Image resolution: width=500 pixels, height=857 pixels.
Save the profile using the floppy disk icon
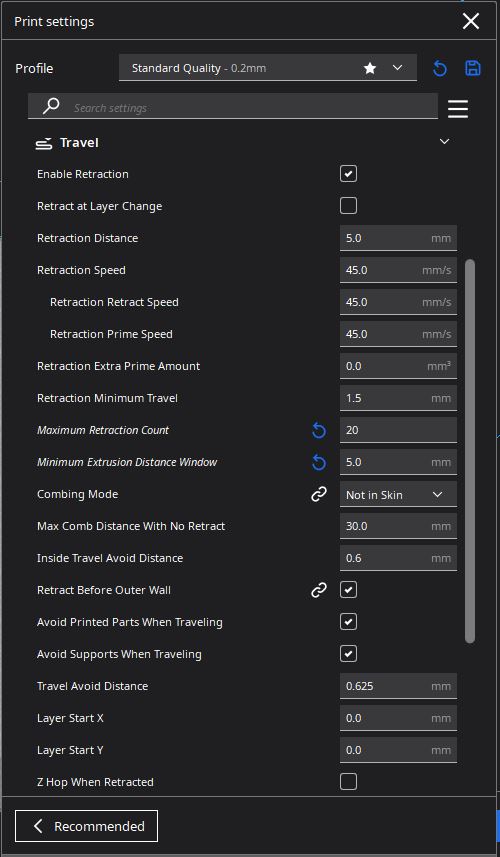(x=473, y=68)
